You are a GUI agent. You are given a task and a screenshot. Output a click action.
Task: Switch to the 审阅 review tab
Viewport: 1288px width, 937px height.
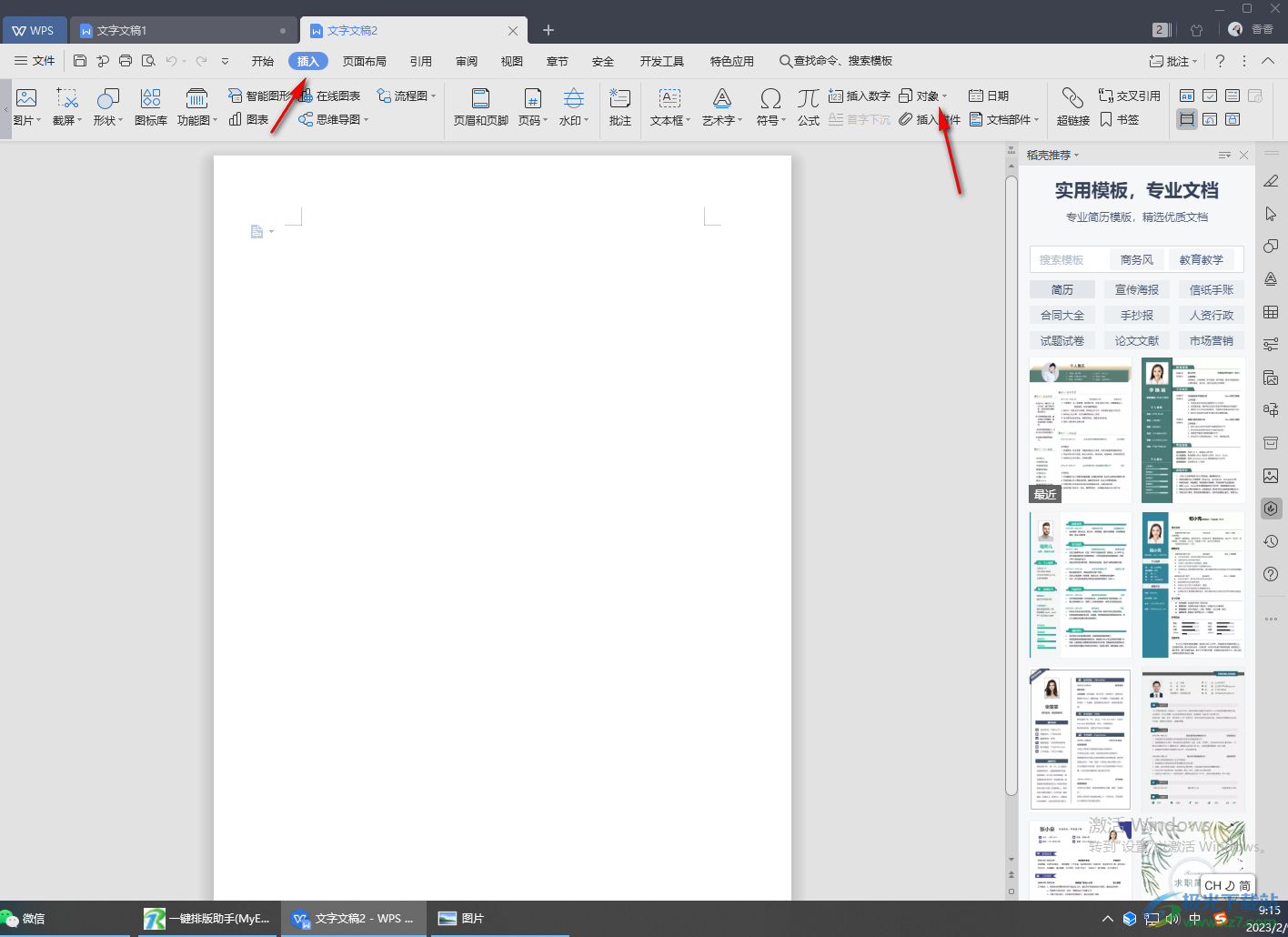tap(467, 61)
